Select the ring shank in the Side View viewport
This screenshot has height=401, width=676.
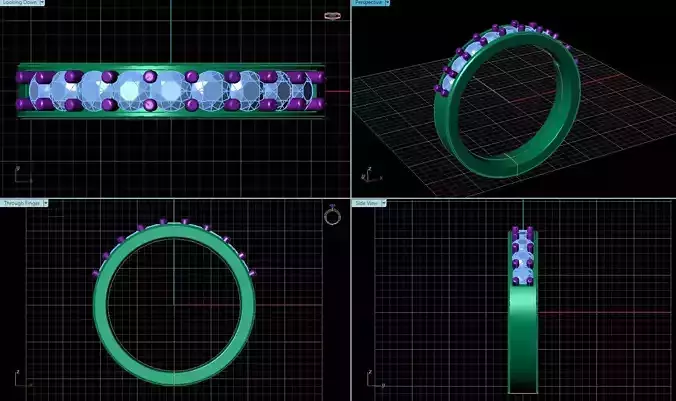[523, 341]
